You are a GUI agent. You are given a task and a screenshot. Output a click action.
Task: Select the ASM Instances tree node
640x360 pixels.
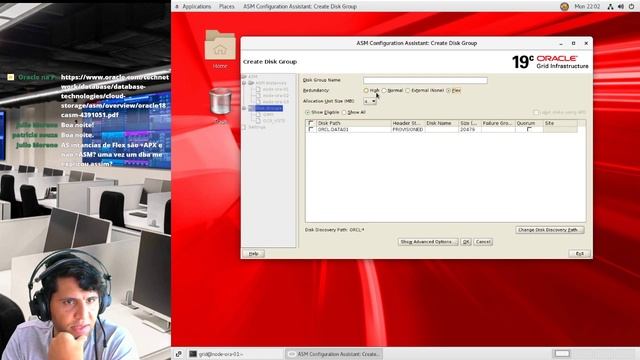pos(271,83)
